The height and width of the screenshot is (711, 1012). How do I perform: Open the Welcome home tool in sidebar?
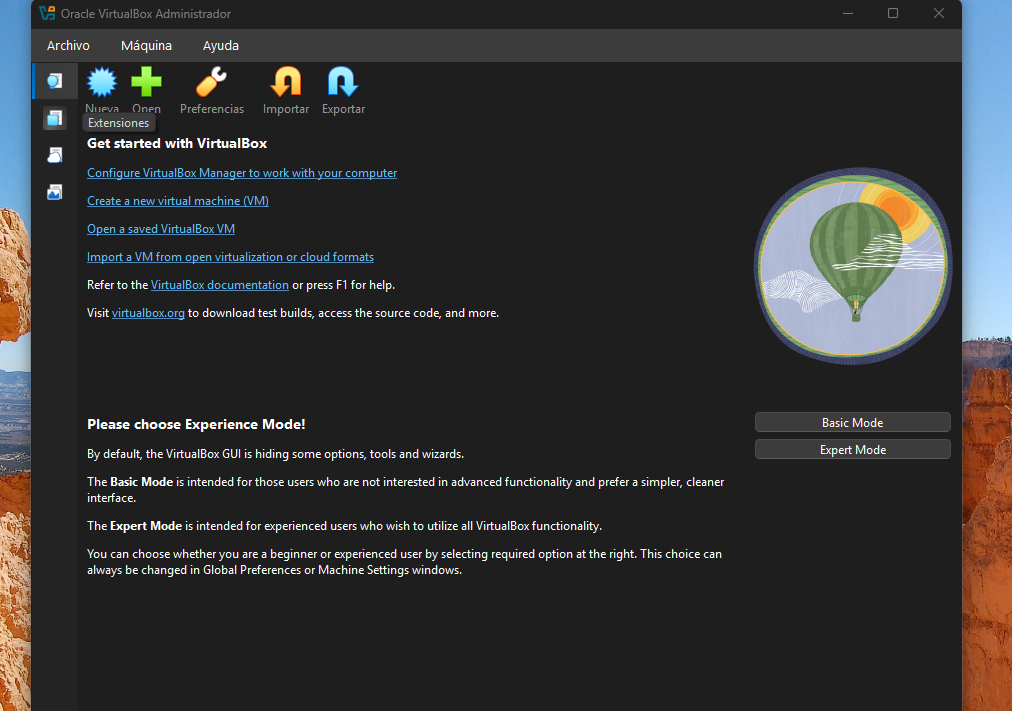click(x=54, y=81)
